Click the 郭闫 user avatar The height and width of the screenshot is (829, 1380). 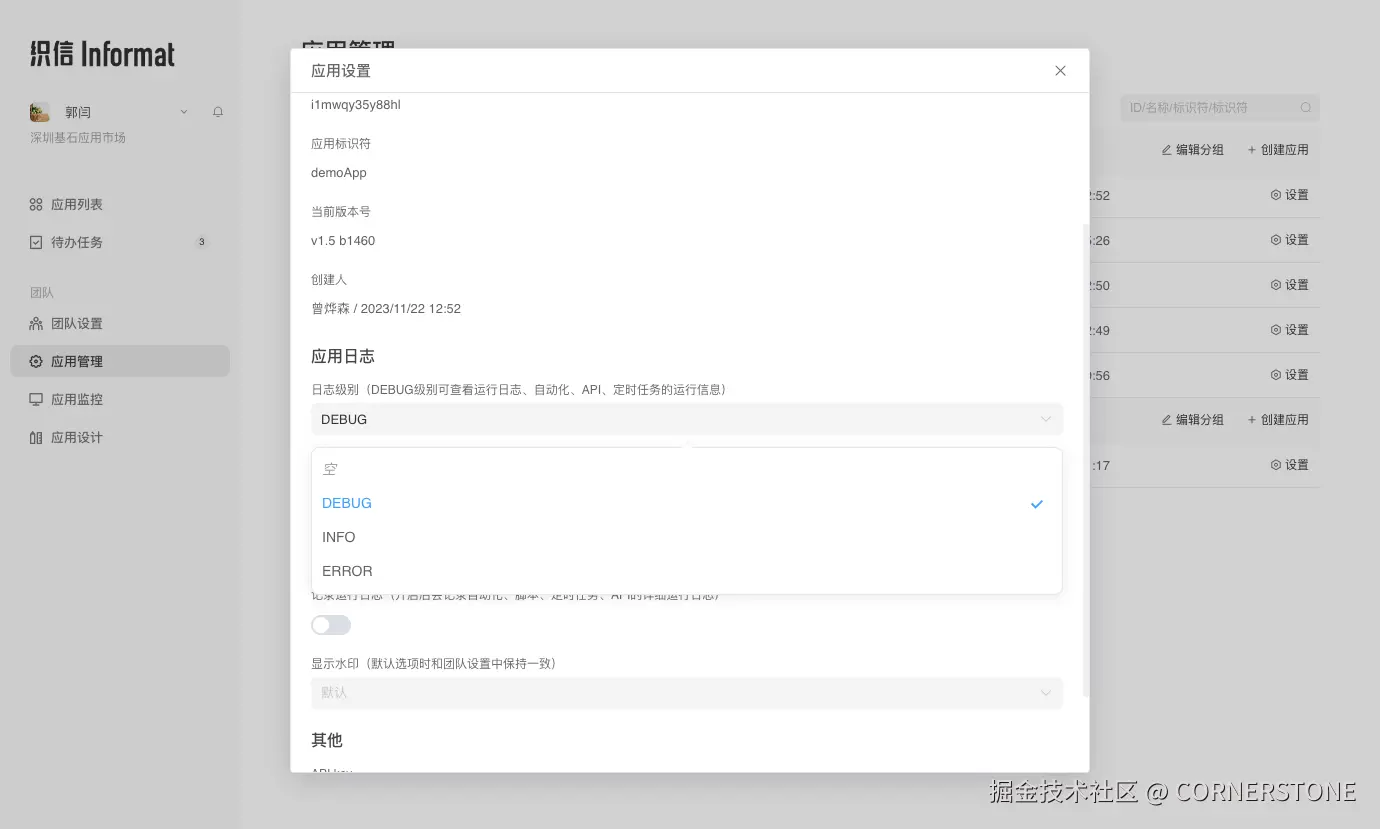(x=40, y=112)
